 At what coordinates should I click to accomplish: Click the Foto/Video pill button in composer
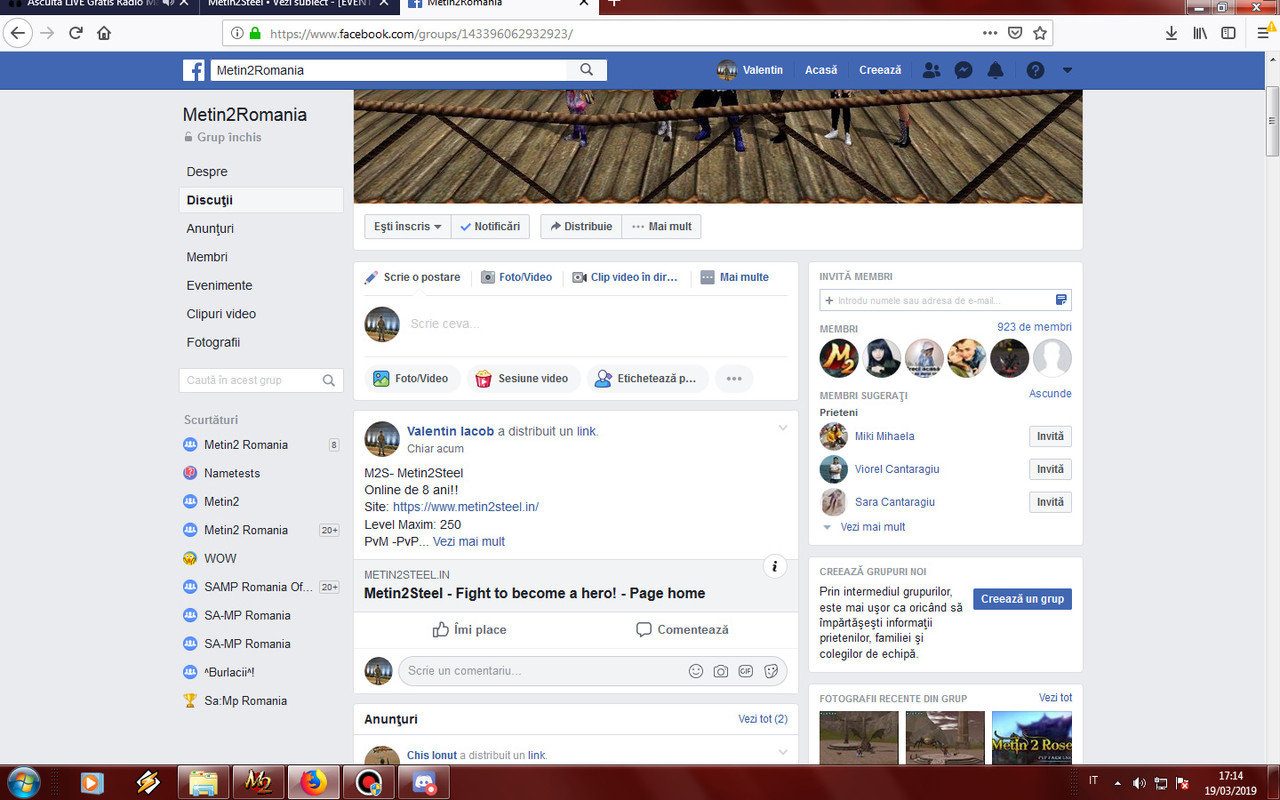coord(412,379)
